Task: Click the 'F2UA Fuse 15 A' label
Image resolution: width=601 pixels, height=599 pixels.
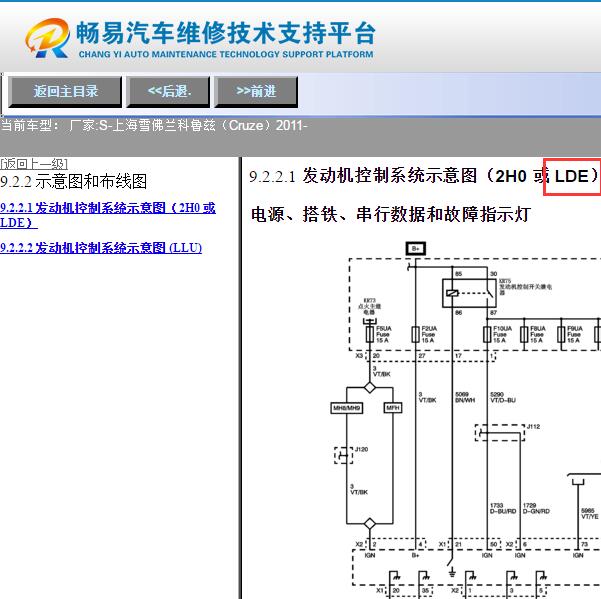Action: [429, 334]
